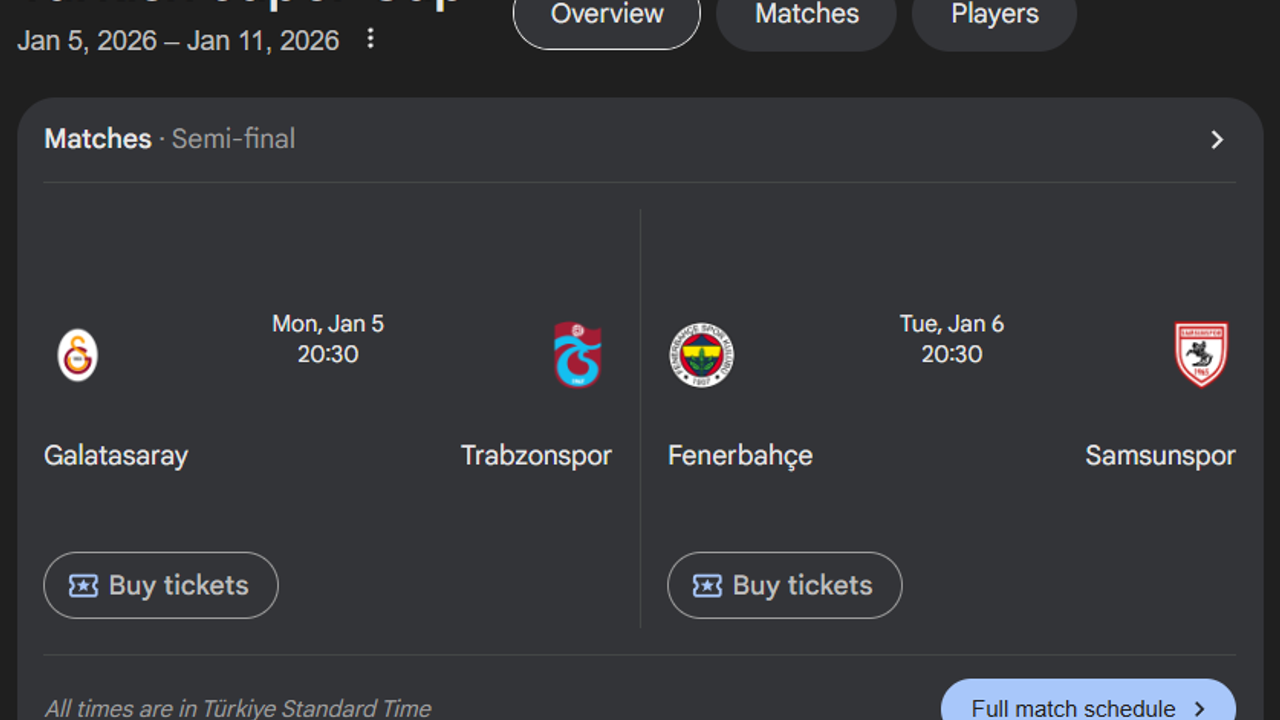Click ticket icon in Fenerbahçe match card

(707, 586)
